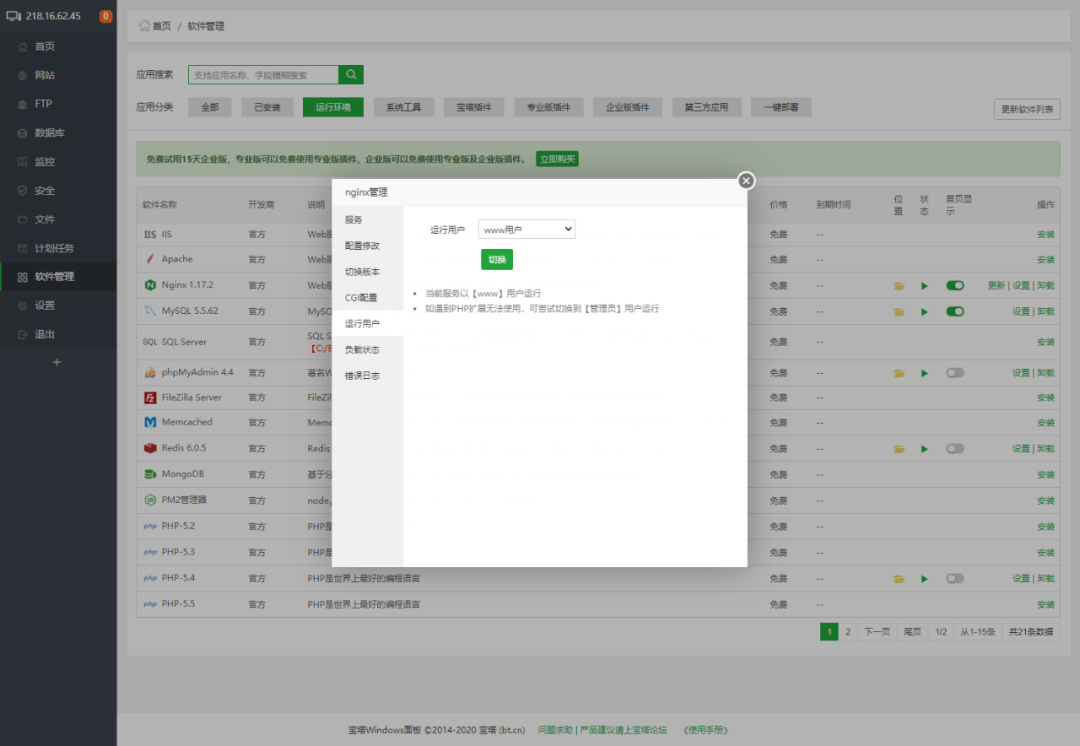This screenshot has width=1080, height=746.
Task: Click the application search input field
Action: (263, 75)
